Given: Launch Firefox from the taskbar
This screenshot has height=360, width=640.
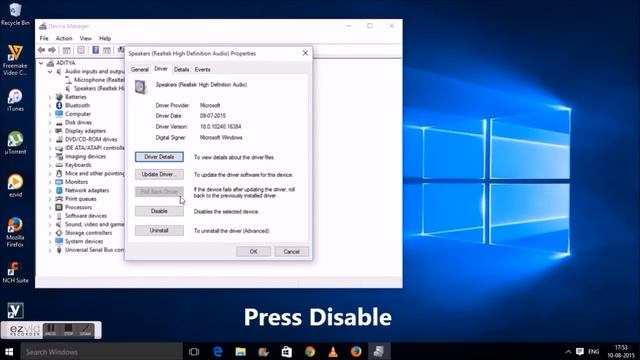Looking at the screenshot, I should pos(356,351).
